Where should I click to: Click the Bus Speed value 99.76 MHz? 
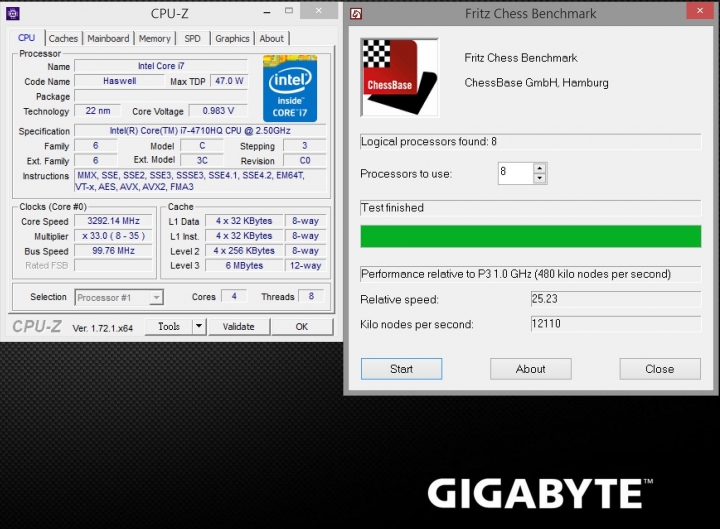tap(113, 251)
